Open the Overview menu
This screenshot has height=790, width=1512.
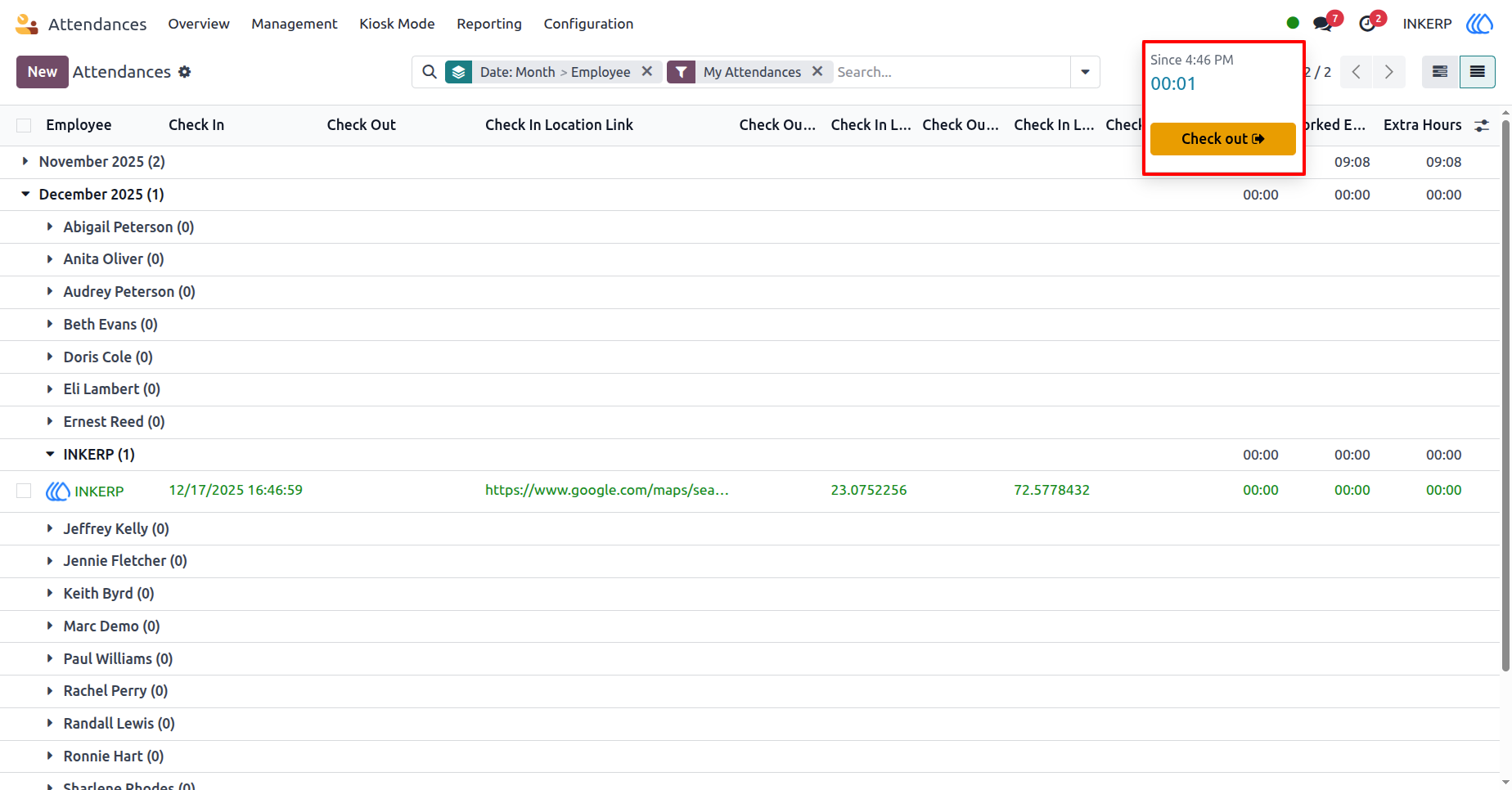[x=199, y=24]
